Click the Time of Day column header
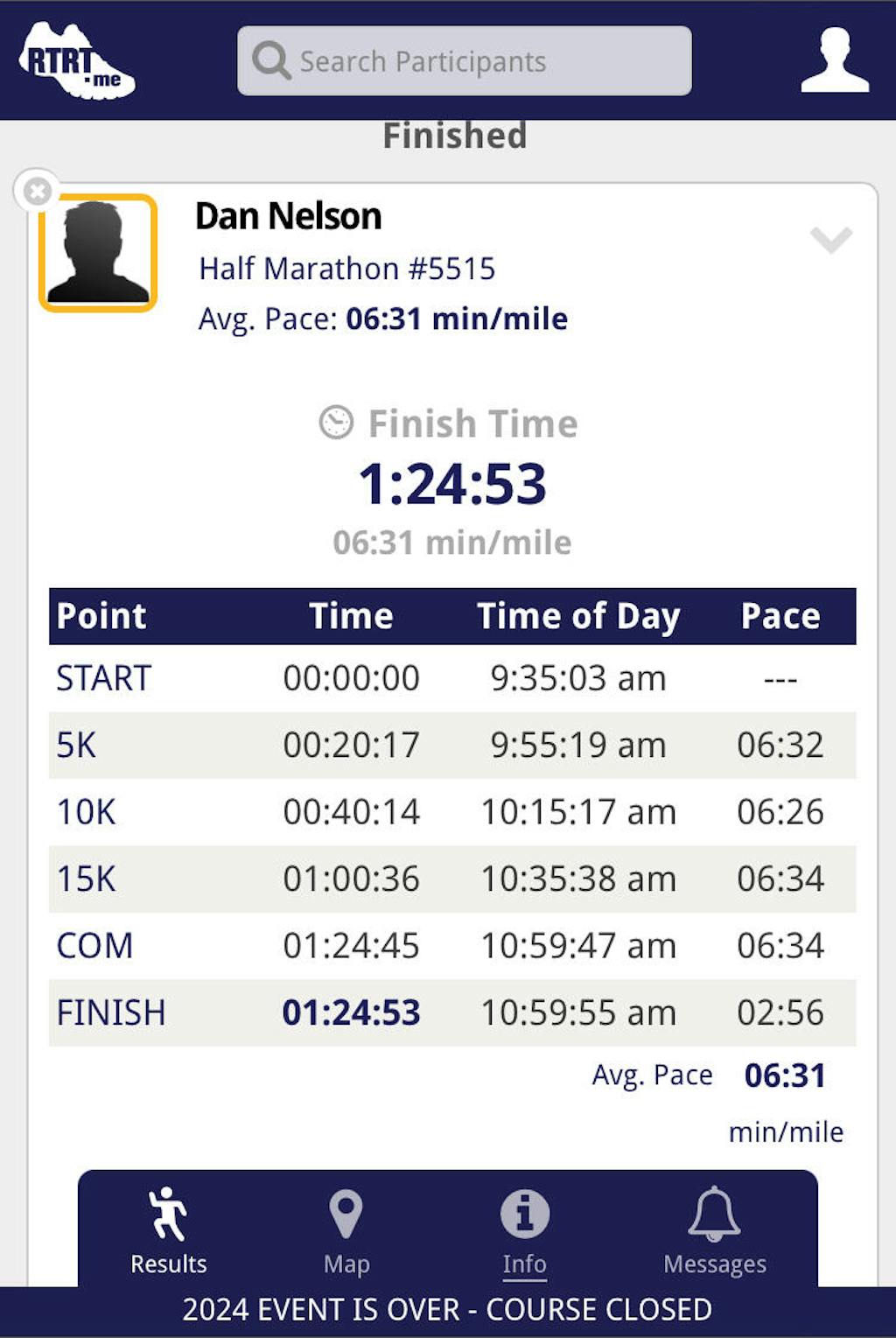Screen dimensions: 896x1338 coord(577,616)
